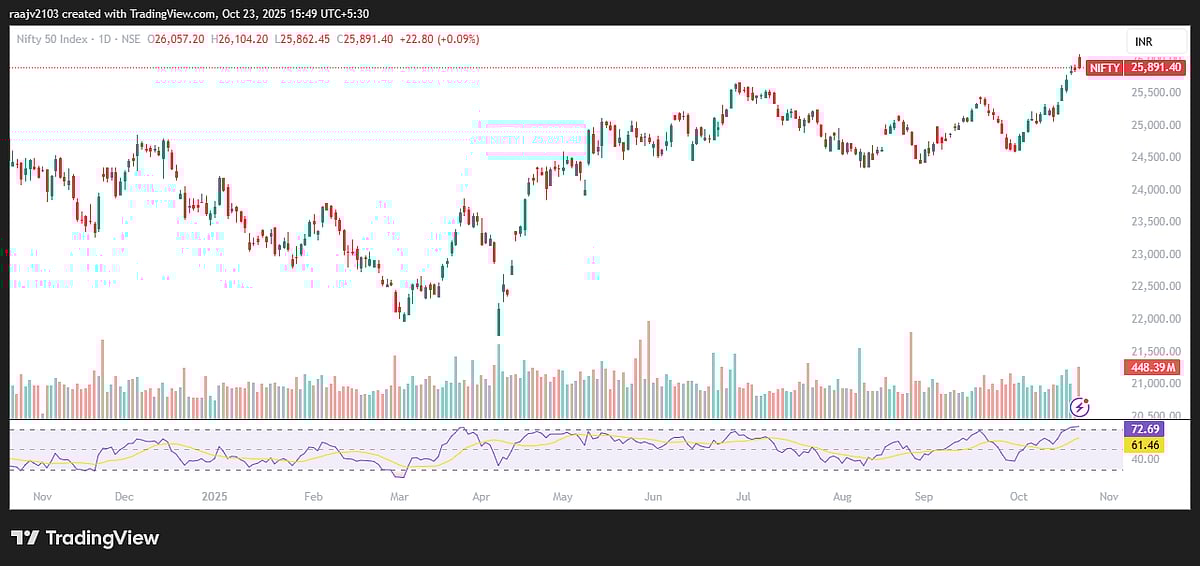Click the open value O26,057.20 in header
Viewport: 1200px width, 566px height.
coord(176,39)
